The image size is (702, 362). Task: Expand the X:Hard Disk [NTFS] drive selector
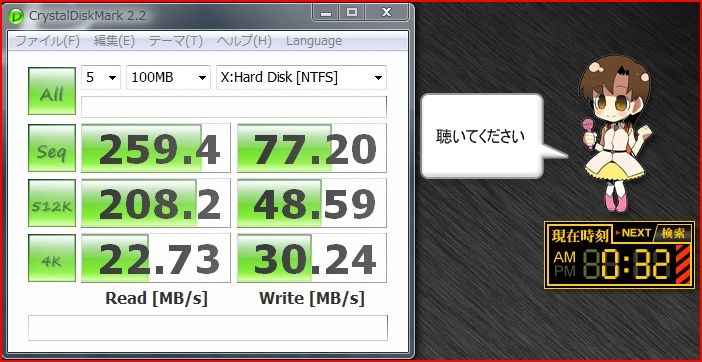click(x=301, y=78)
